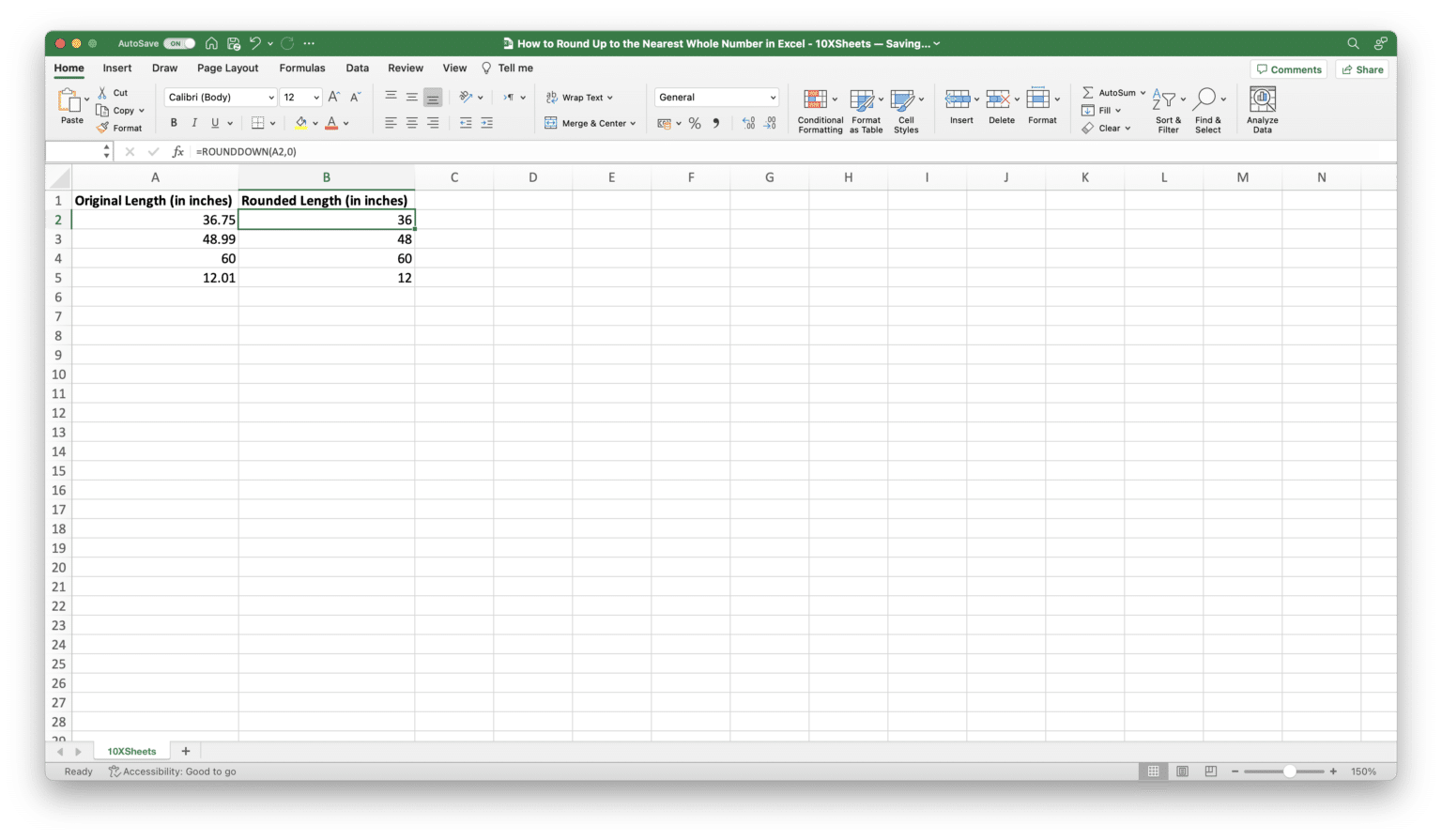Select the 10XSheets sheet tab
Image resolution: width=1442 pixels, height=840 pixels.
[130, 751]
